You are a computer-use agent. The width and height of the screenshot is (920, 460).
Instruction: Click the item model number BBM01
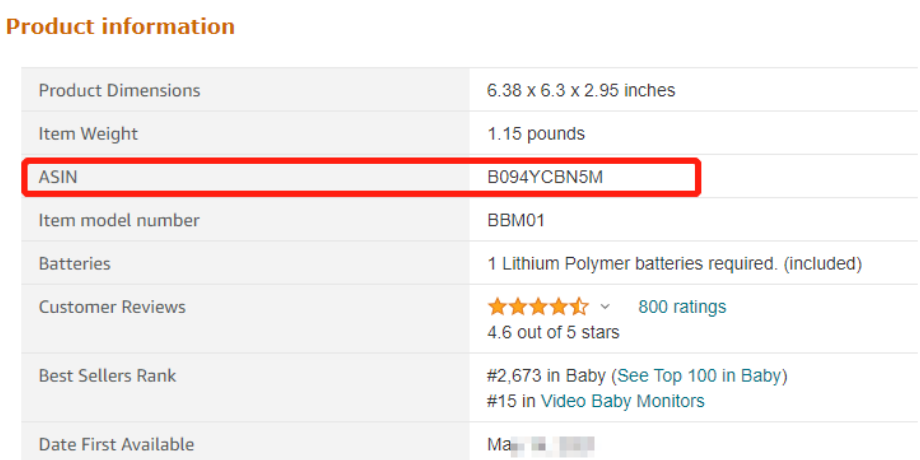coord(516,221)
